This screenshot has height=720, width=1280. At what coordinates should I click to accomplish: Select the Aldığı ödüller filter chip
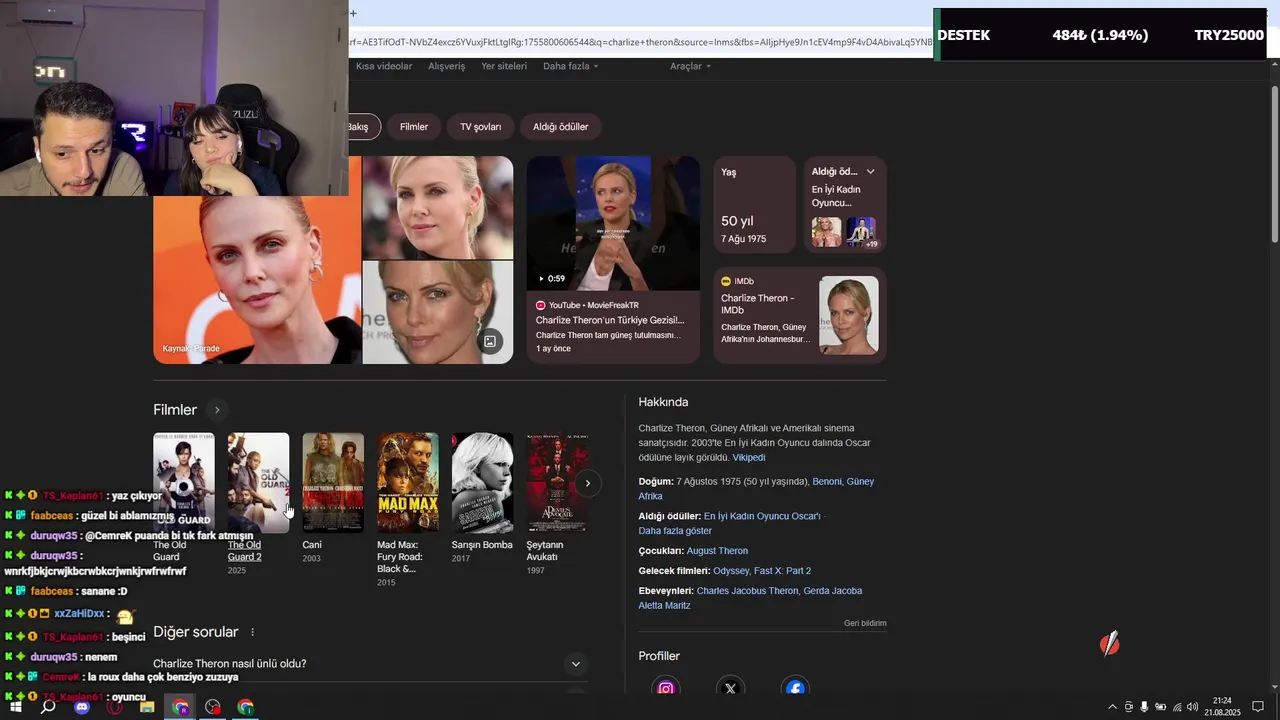pyautogui.click(x=561, y=127)
